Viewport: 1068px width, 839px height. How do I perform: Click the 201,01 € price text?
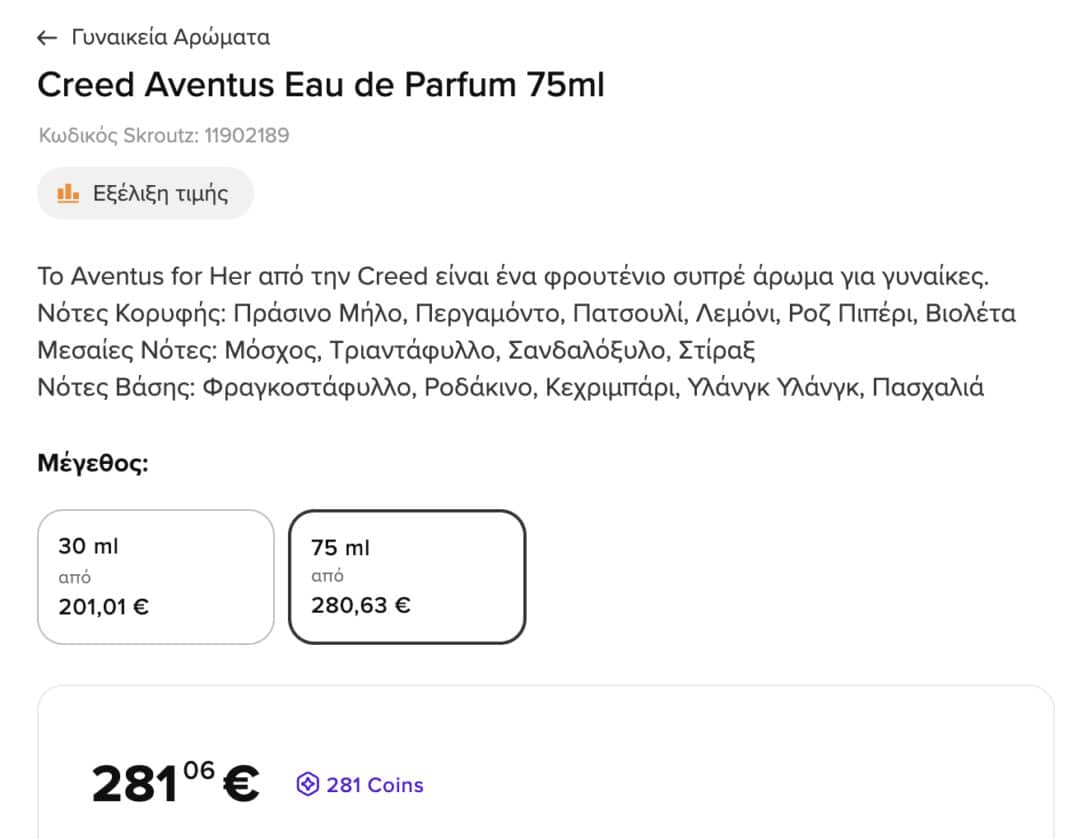point(104,605)
